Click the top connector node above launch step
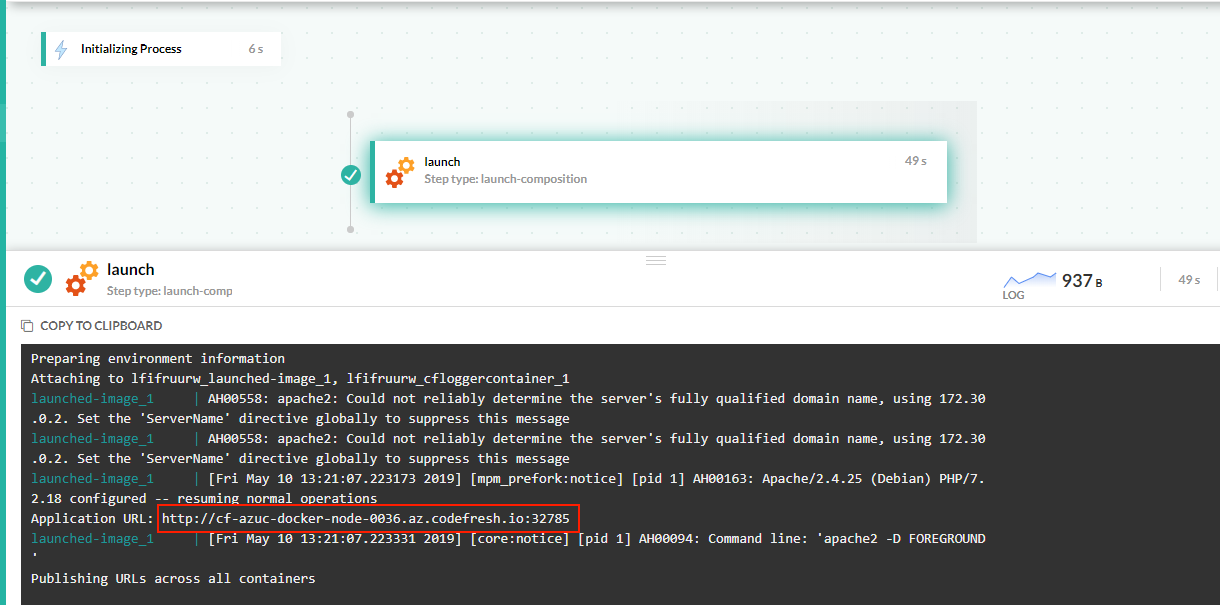Screen dimensions: 1220x605 [x=350, y=113]
